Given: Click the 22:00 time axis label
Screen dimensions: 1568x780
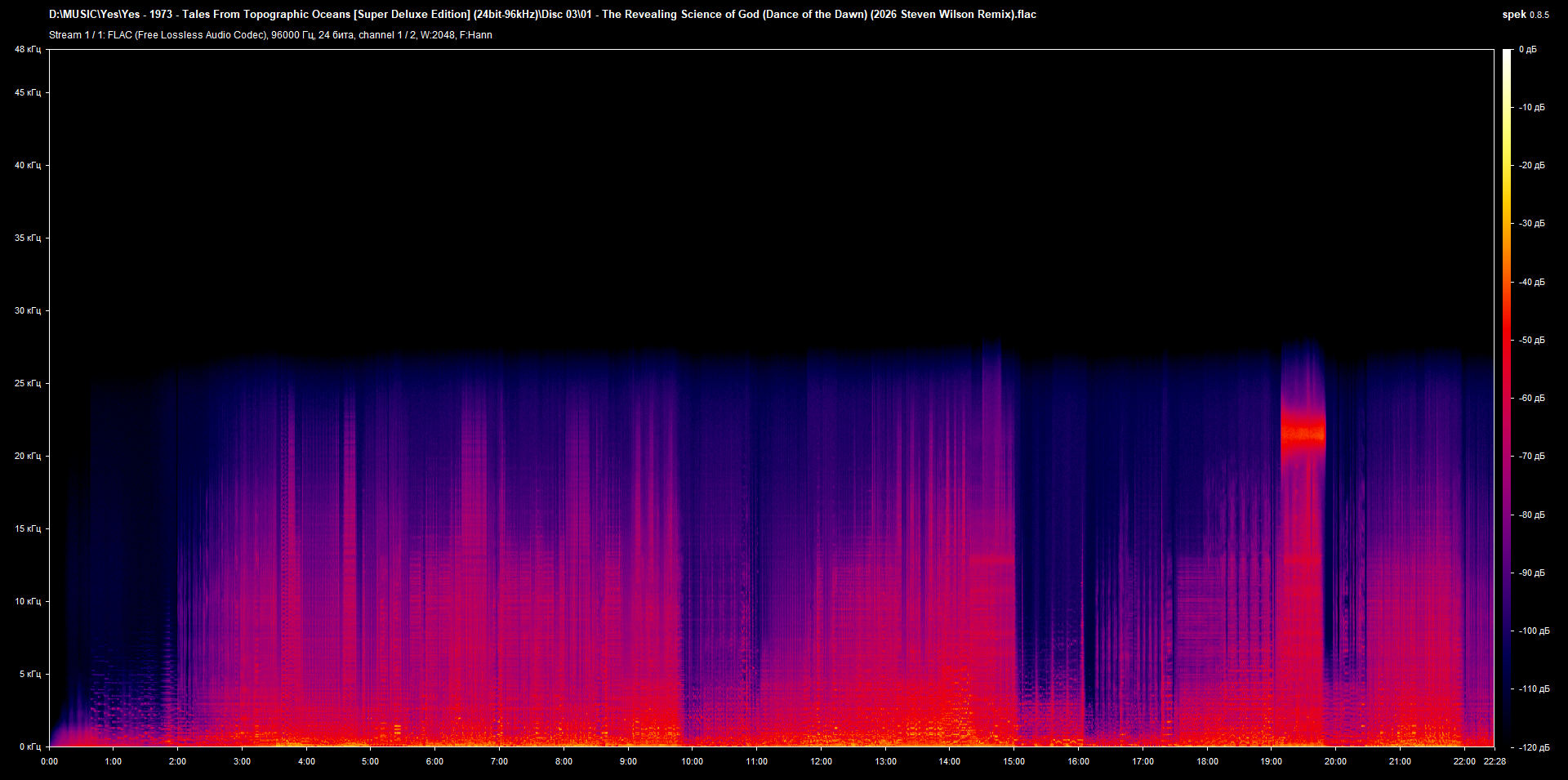Looking at the screenshot, I should pyautogui.click(x=1464, y=762).
